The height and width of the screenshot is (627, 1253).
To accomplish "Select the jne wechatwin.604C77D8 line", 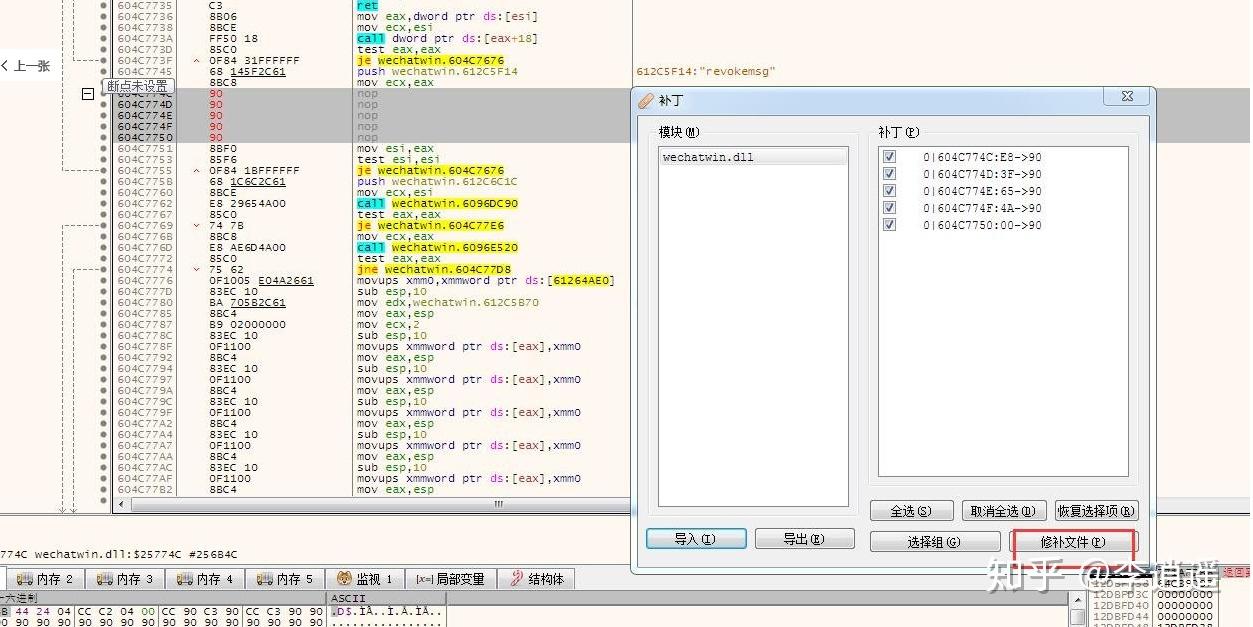I will click(x=434, y=270).
